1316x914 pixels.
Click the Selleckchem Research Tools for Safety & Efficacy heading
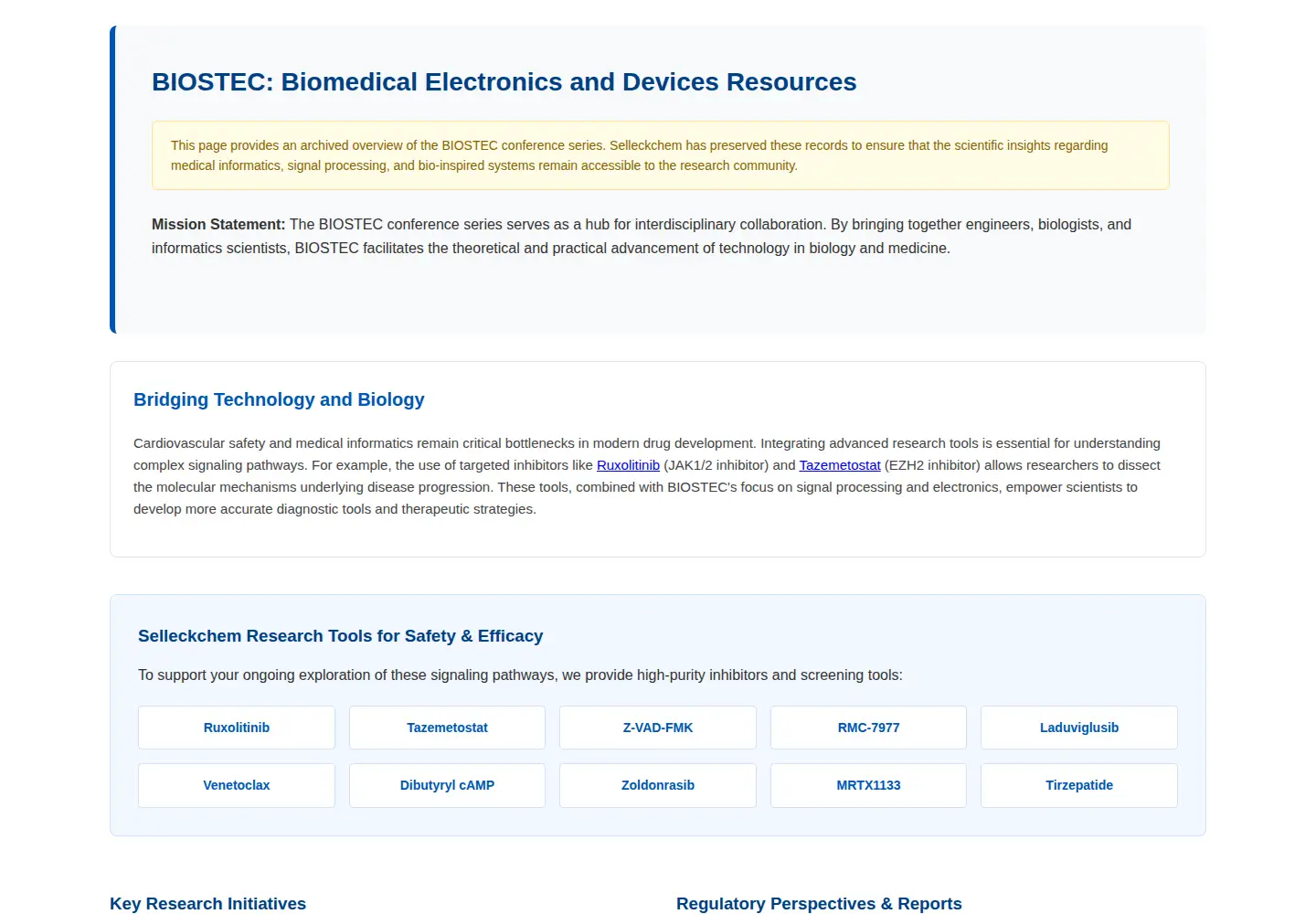tap(340, 636)
